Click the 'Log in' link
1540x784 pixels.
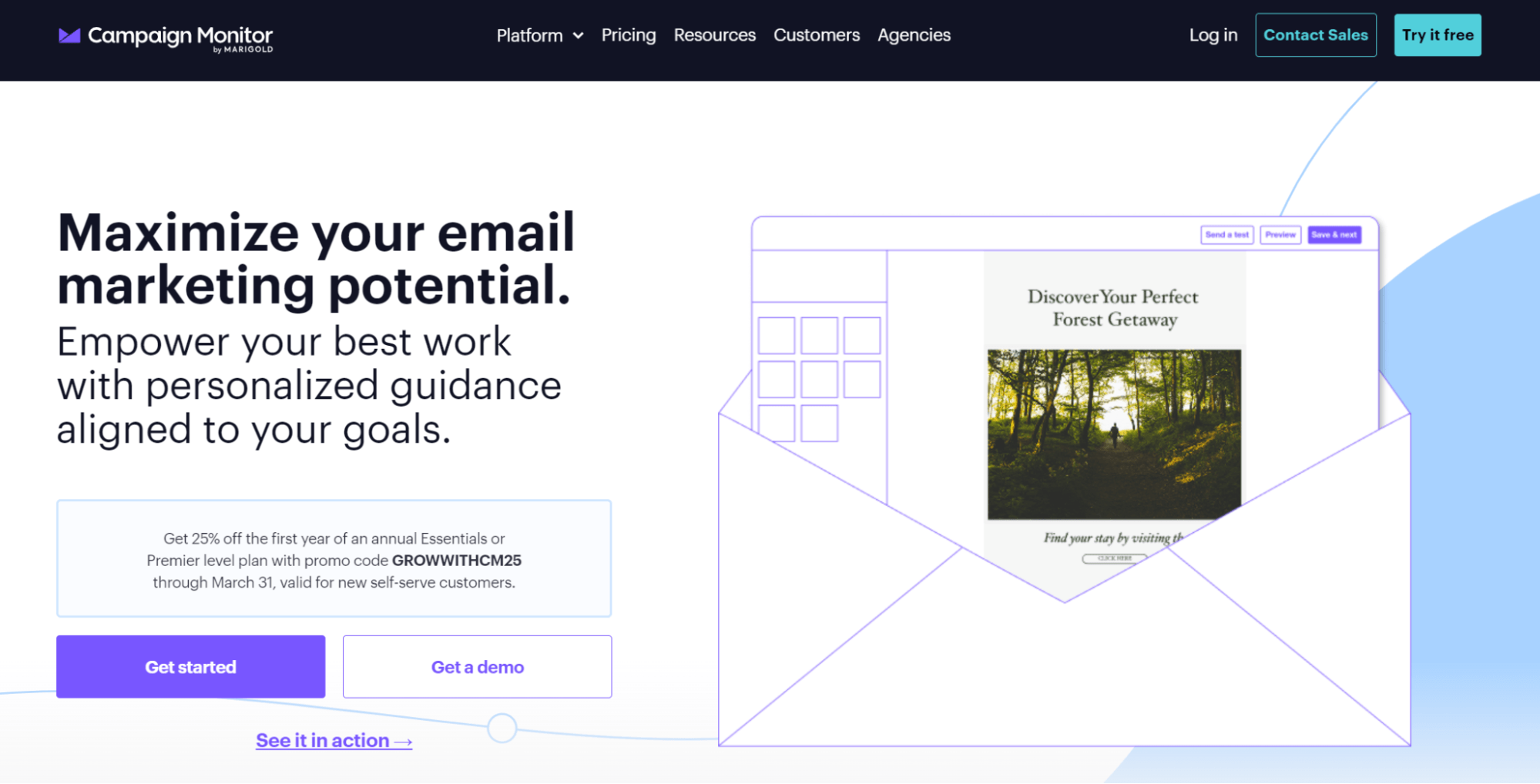[1213, 35]
